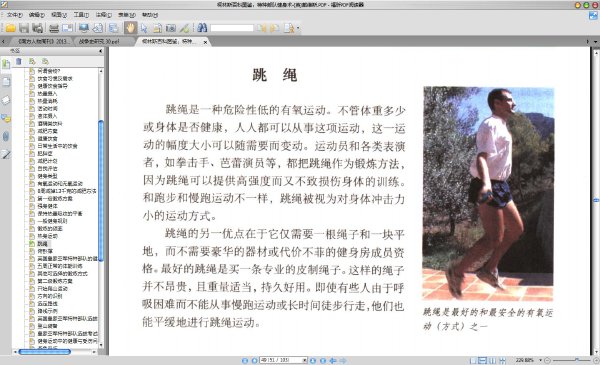This screenshot has height=365, width=600.
Task: Click the 跳 绳 page heading
Action: pos(274,75)
